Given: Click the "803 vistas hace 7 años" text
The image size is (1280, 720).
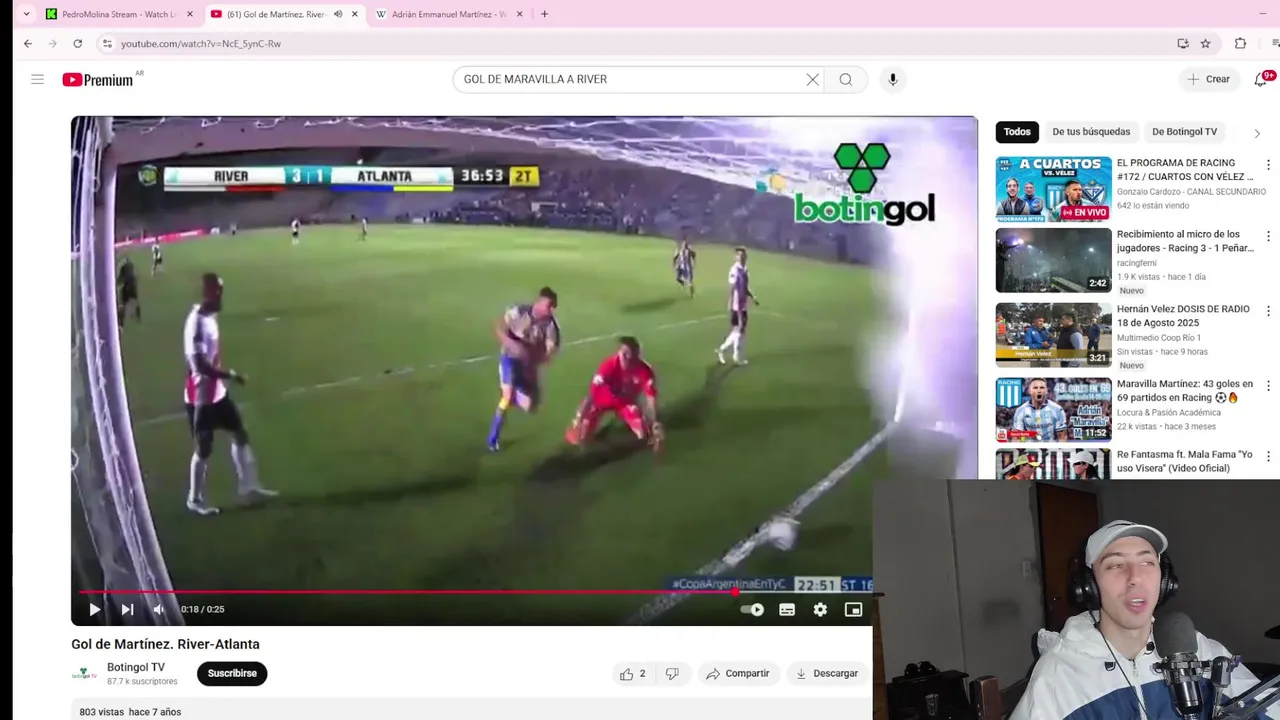Looking at the screenshot, I should [130, 712].
